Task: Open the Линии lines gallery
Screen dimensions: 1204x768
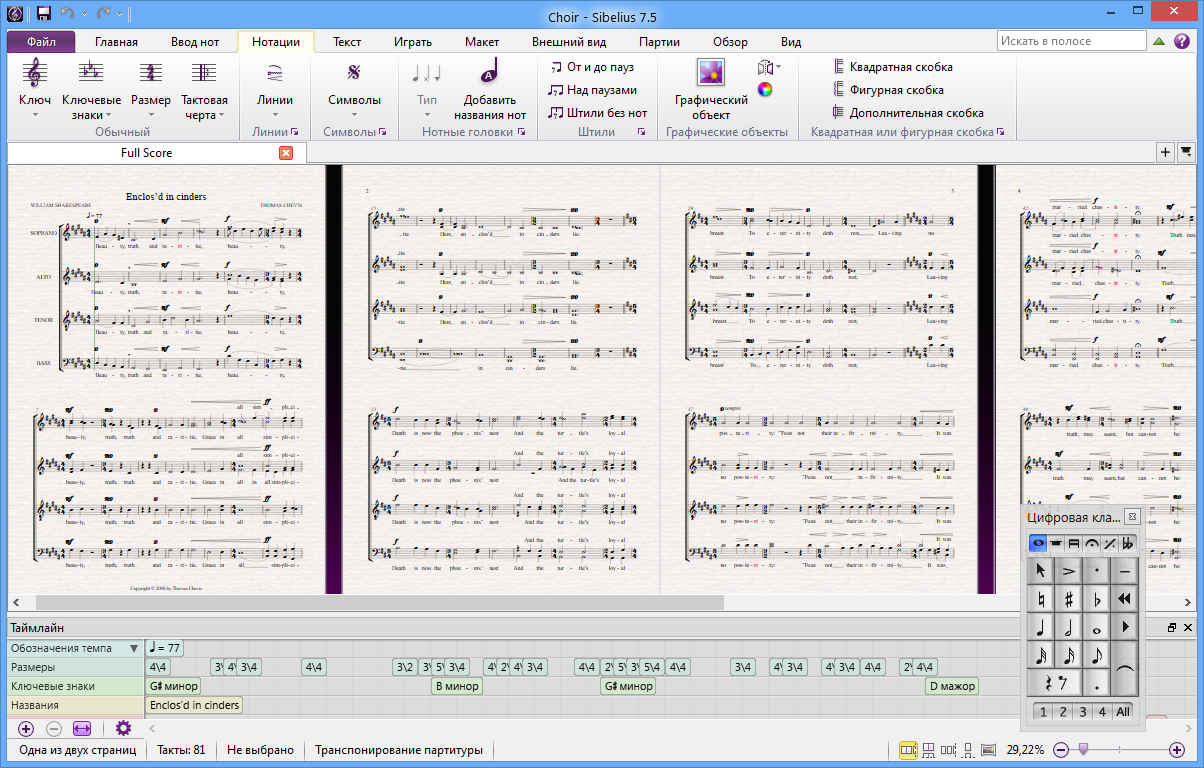Action: point(275,88)
